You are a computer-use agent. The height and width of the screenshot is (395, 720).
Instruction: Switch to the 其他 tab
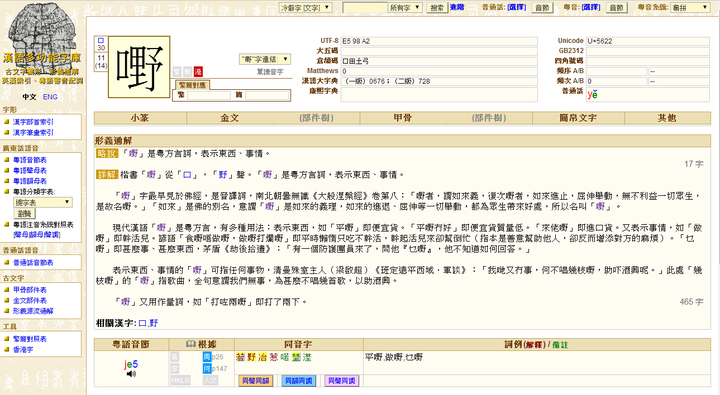pos(667,118)
